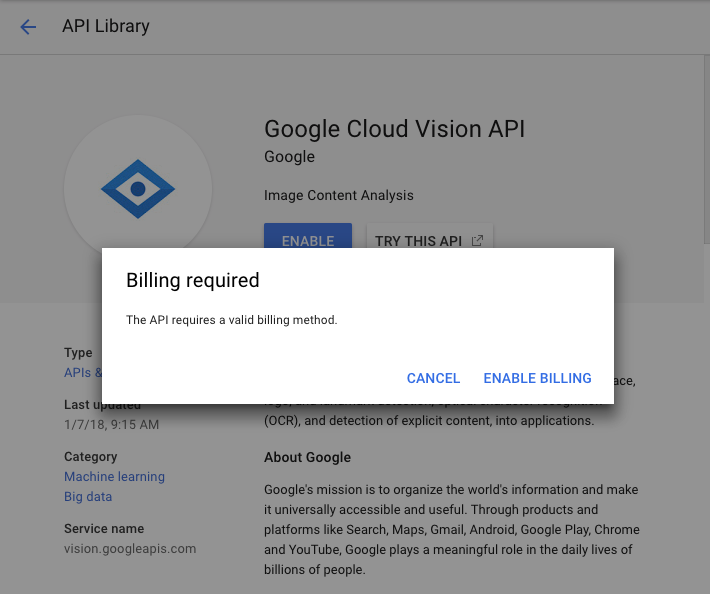Click the vision.googleapis.com service name
Image resolution: width=710 pixels, height=594 pixels.
130,549
